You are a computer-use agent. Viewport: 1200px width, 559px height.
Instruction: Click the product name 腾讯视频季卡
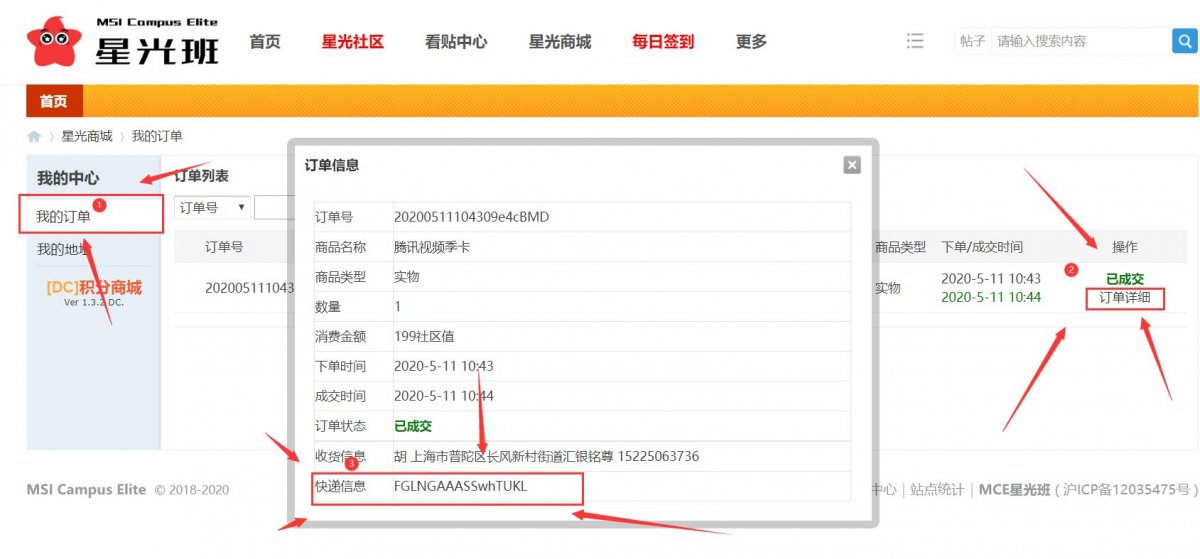[432, 247]
